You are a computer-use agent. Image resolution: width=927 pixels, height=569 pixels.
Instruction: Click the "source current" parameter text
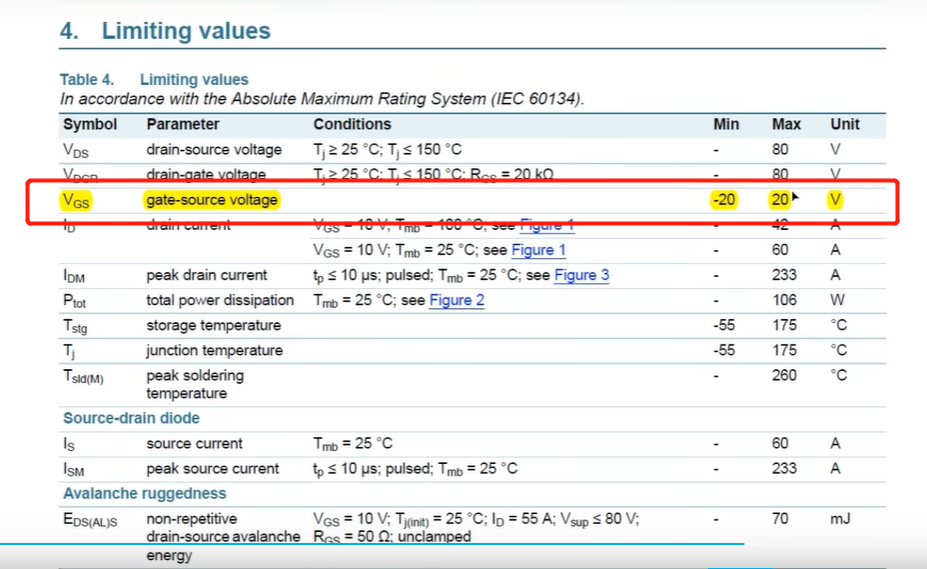[195, 444]
